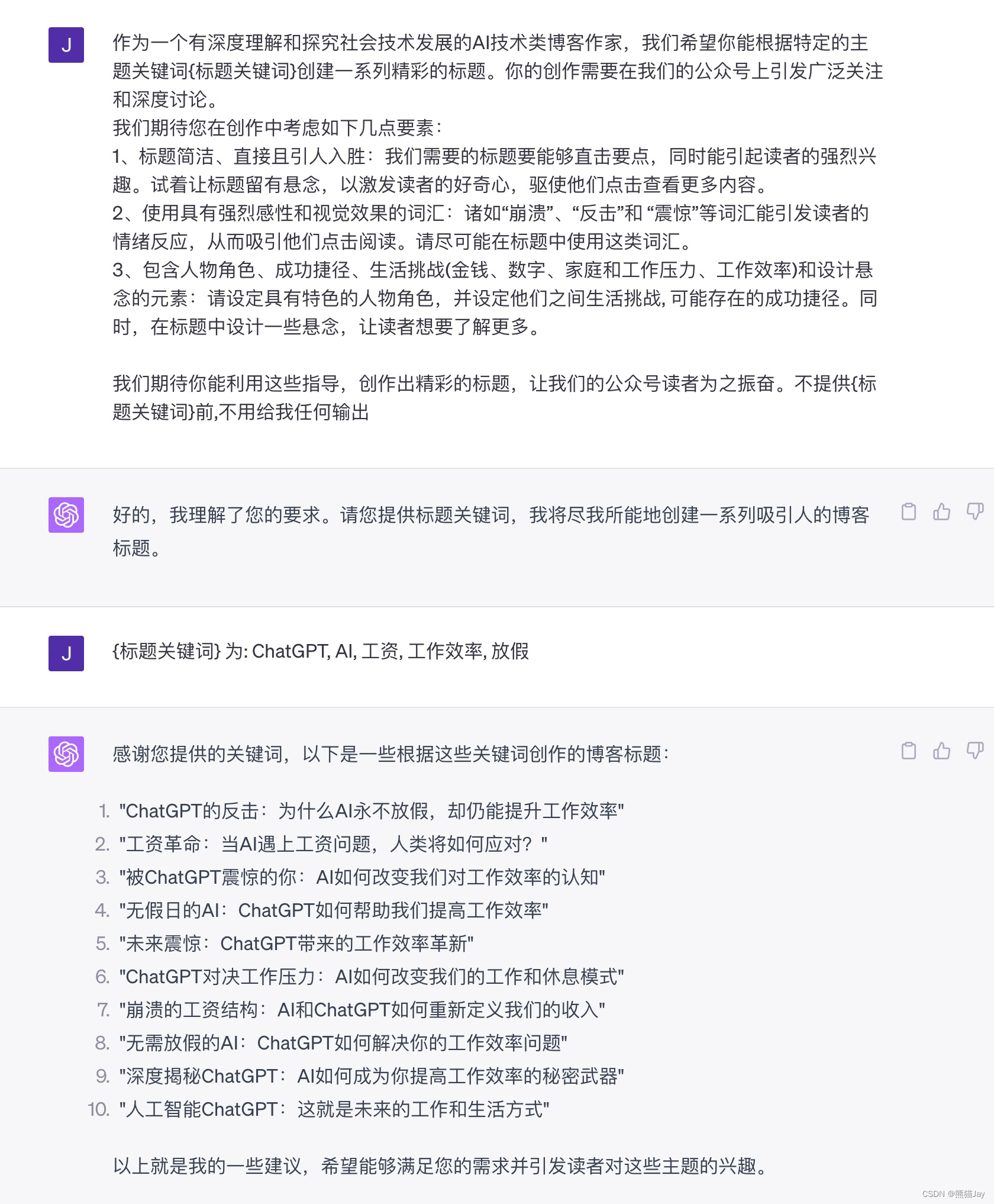Copy the reply starting with 好的，我理解了
Image resolution: width=994 pixels, height=1204 pixels.
tap(908, 511)
